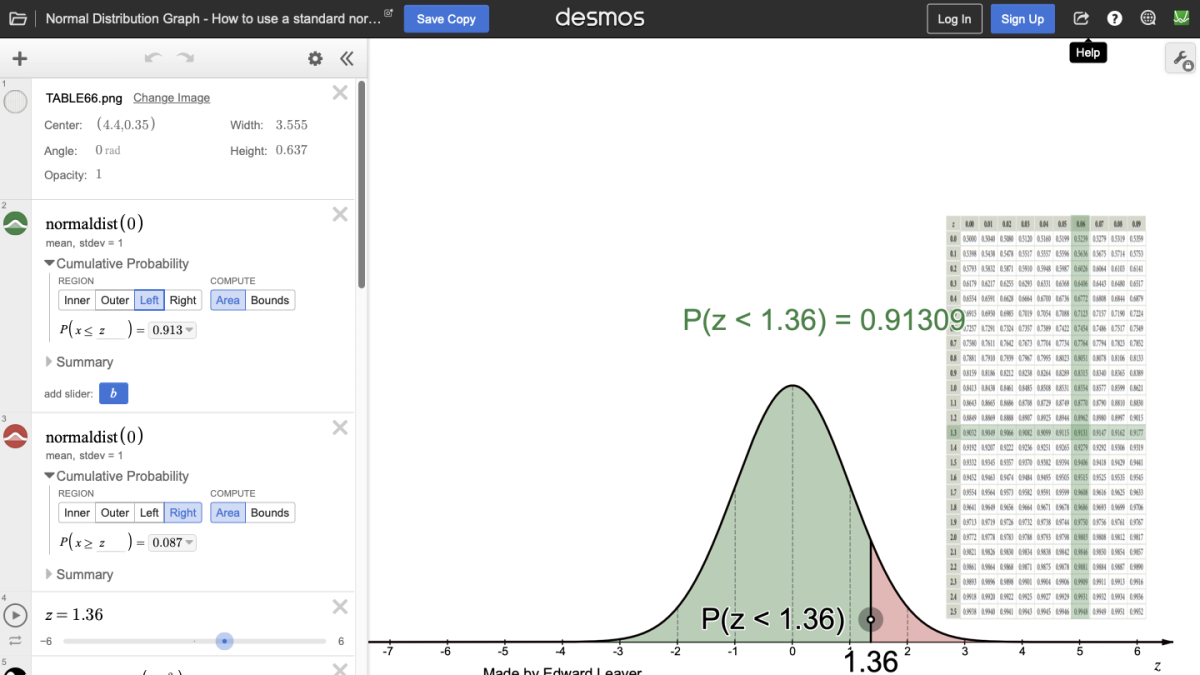Edit the image Angle value 0 rad
This screenshot has height=675, width=1200.
tap(107, 151)
